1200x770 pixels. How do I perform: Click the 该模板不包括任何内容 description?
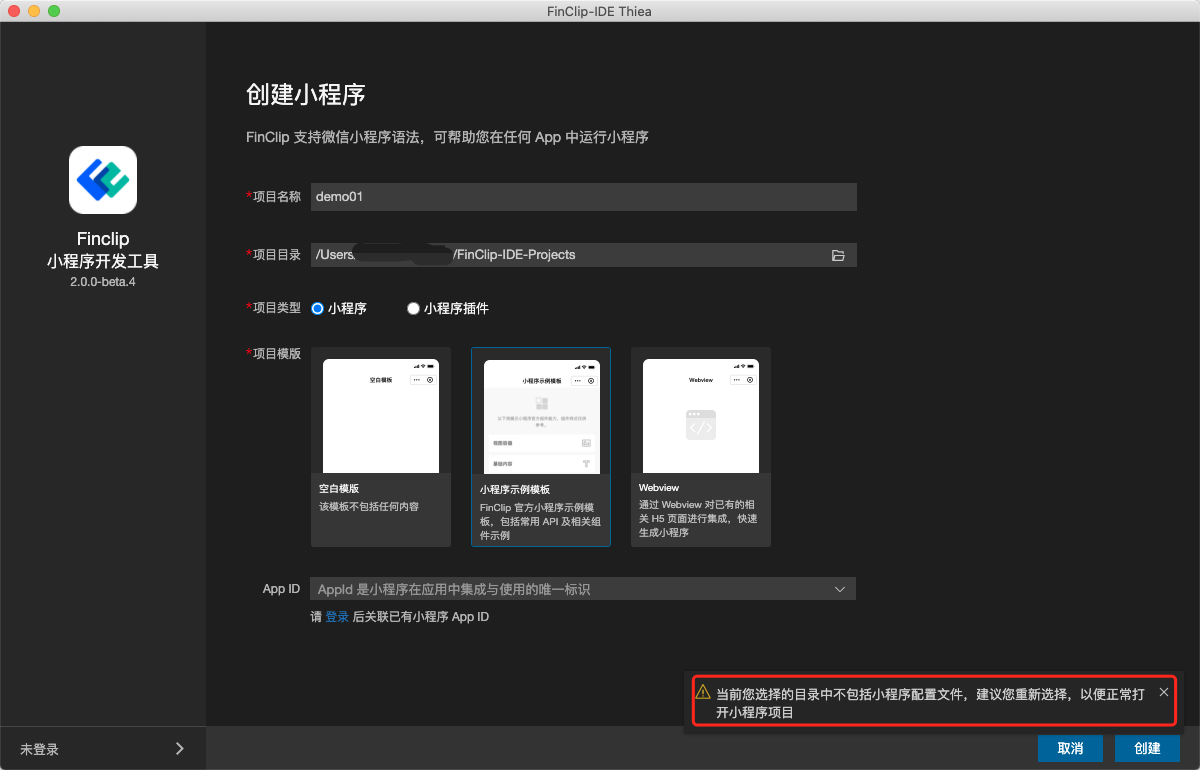[369, 507]
